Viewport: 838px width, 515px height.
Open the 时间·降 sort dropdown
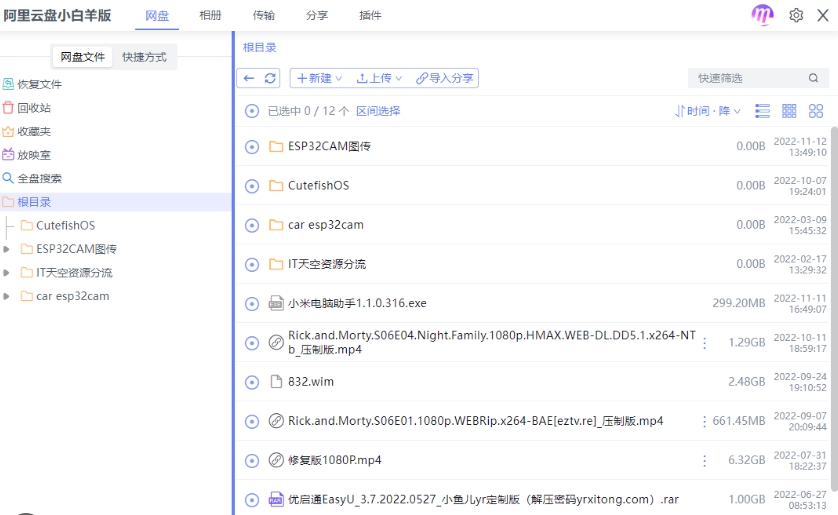coord(708,111)
